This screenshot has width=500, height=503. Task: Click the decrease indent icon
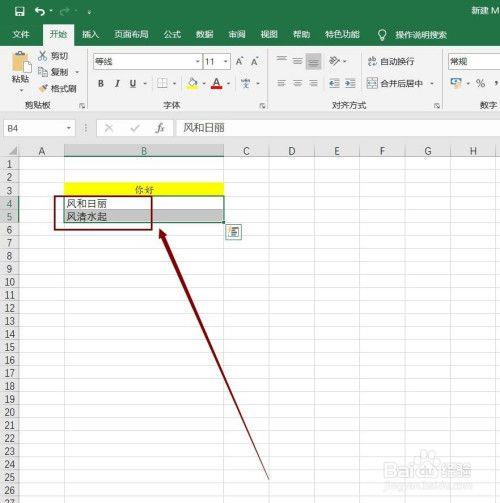pos(334,83)
